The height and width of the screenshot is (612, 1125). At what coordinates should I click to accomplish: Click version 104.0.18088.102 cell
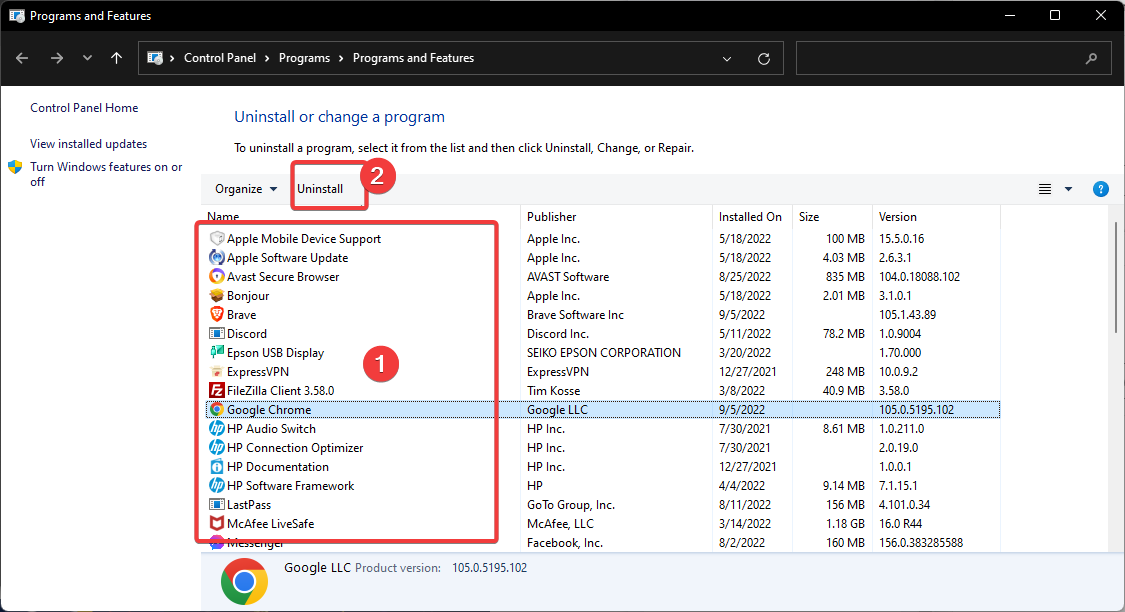919,276
